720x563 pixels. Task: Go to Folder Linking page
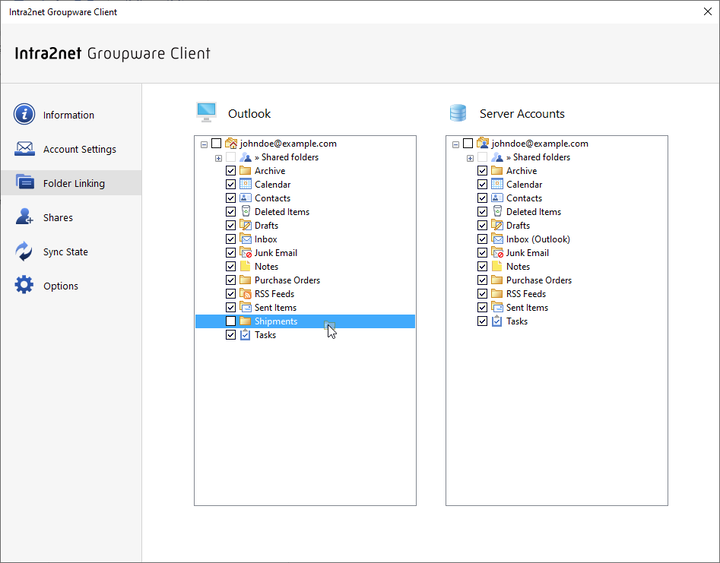[x=71, y=183]
